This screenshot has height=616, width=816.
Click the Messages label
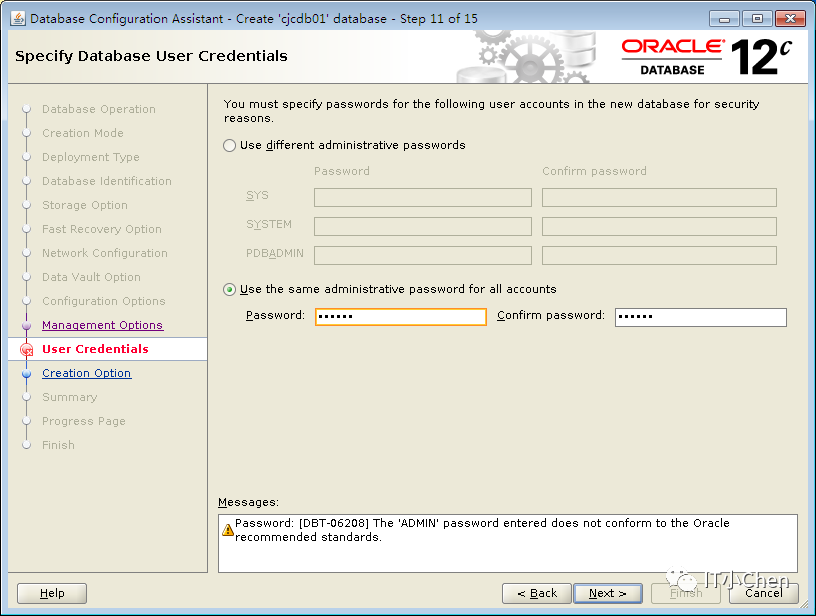248,503
